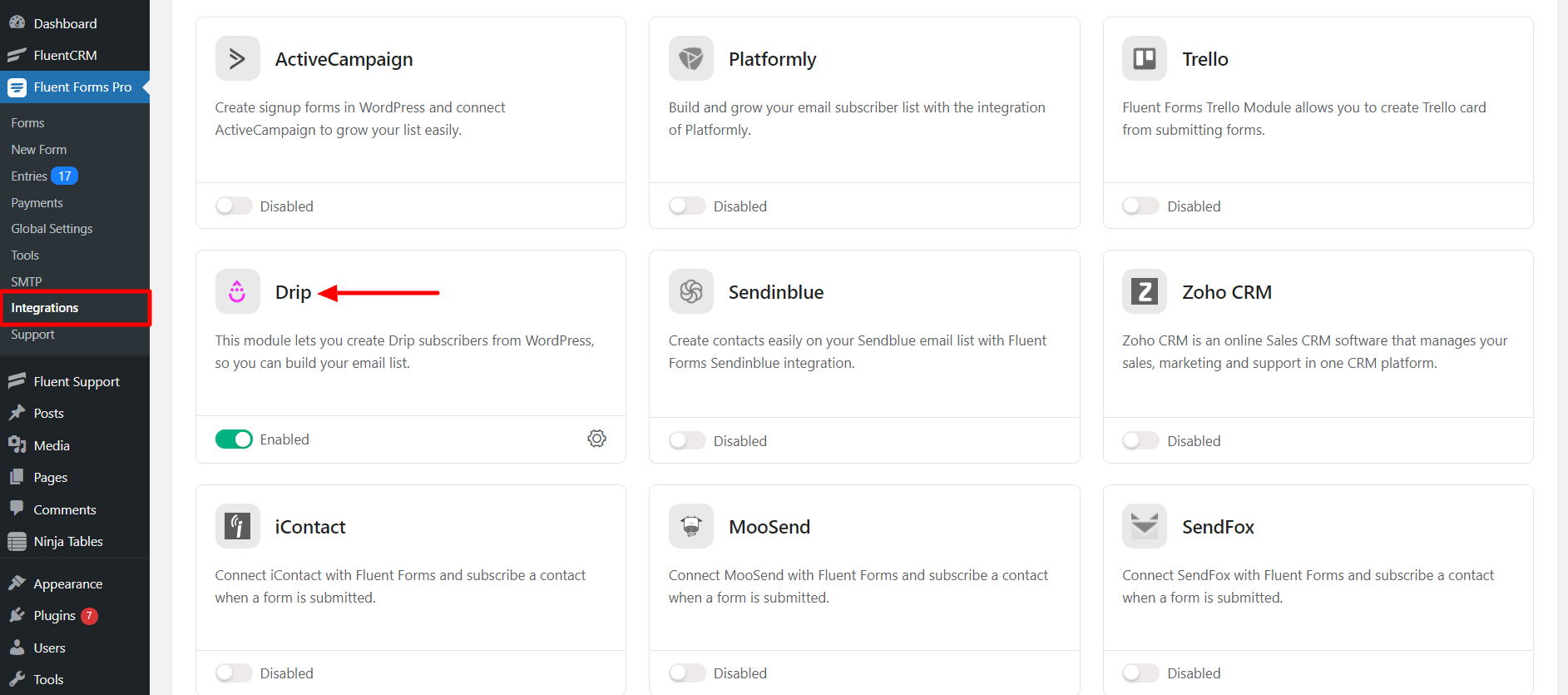Image resolution: width=1568 pixels, height=695 pixels.
Task: Toggle Zoho CRM integration on
Action: 1140,440
